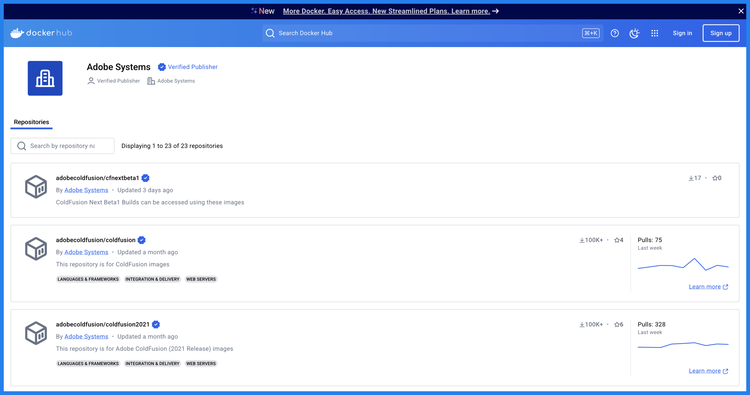Click the download count 17
The height and width of the screenshot is (395, 750).
[x=695, y=178]
